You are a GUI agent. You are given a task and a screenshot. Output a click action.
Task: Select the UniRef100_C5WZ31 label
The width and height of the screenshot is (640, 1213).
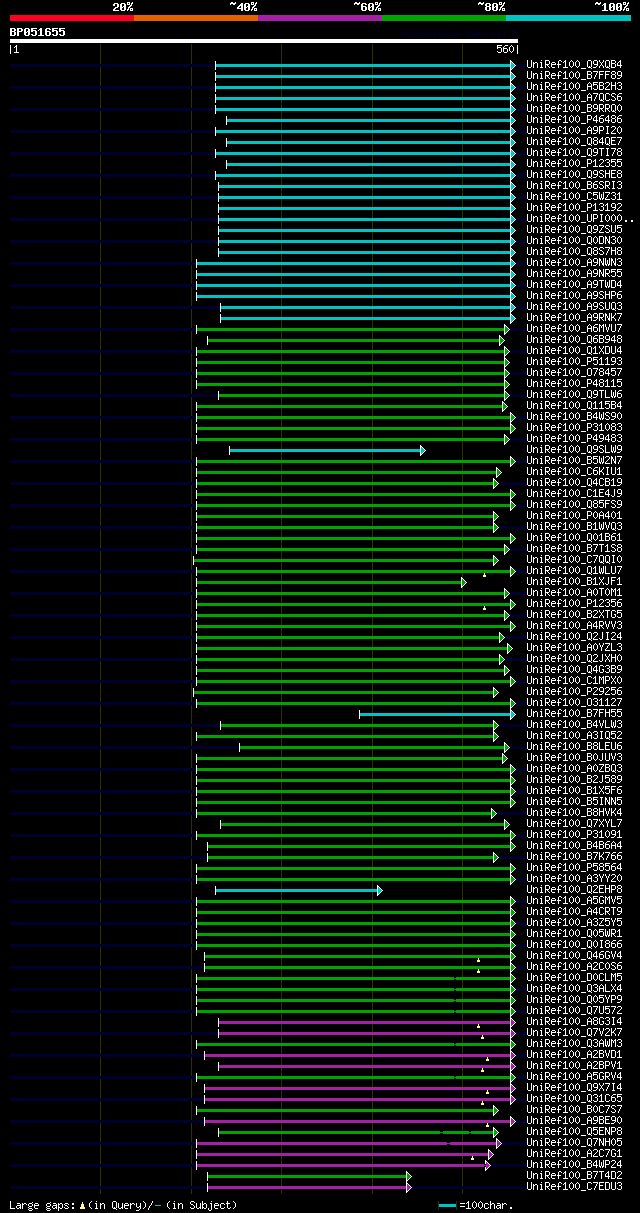tap(574, 197)
